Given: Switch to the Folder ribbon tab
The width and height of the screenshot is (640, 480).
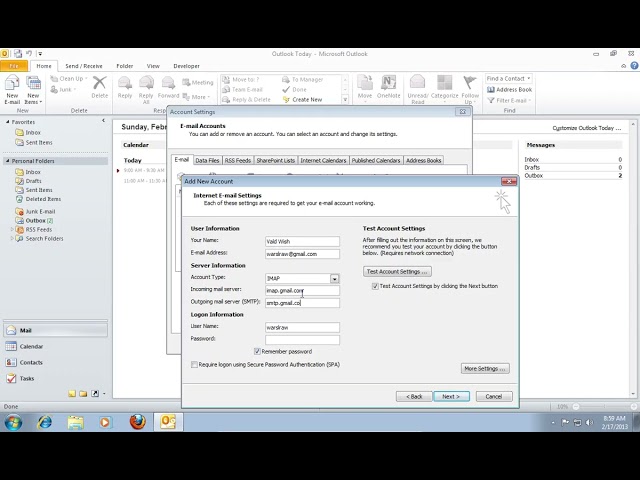Looking at the screenshot, I should tap(124, 66).
